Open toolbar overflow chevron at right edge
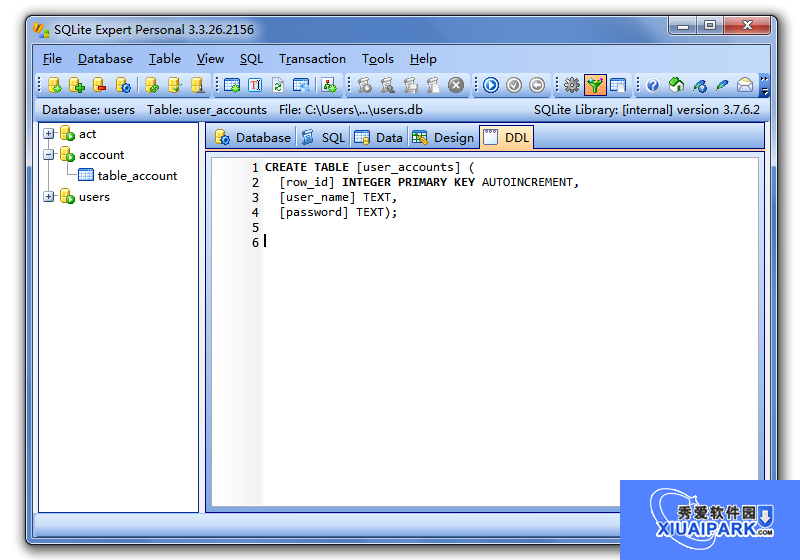The width and height of the screenshot is (800, 560). (x=764, y=85)
